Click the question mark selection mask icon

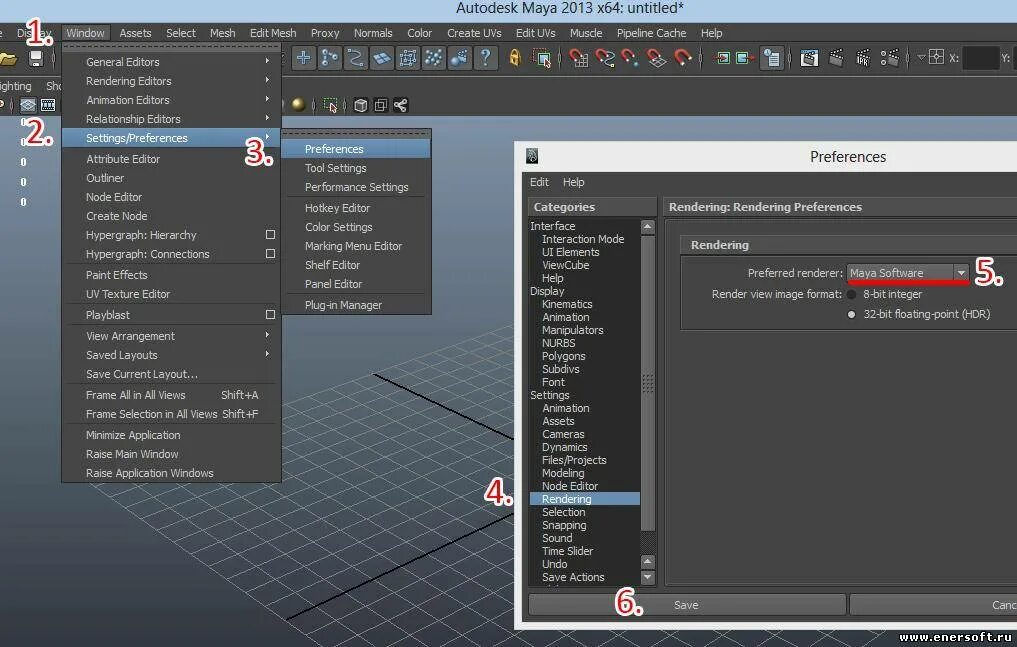(485, 58)
